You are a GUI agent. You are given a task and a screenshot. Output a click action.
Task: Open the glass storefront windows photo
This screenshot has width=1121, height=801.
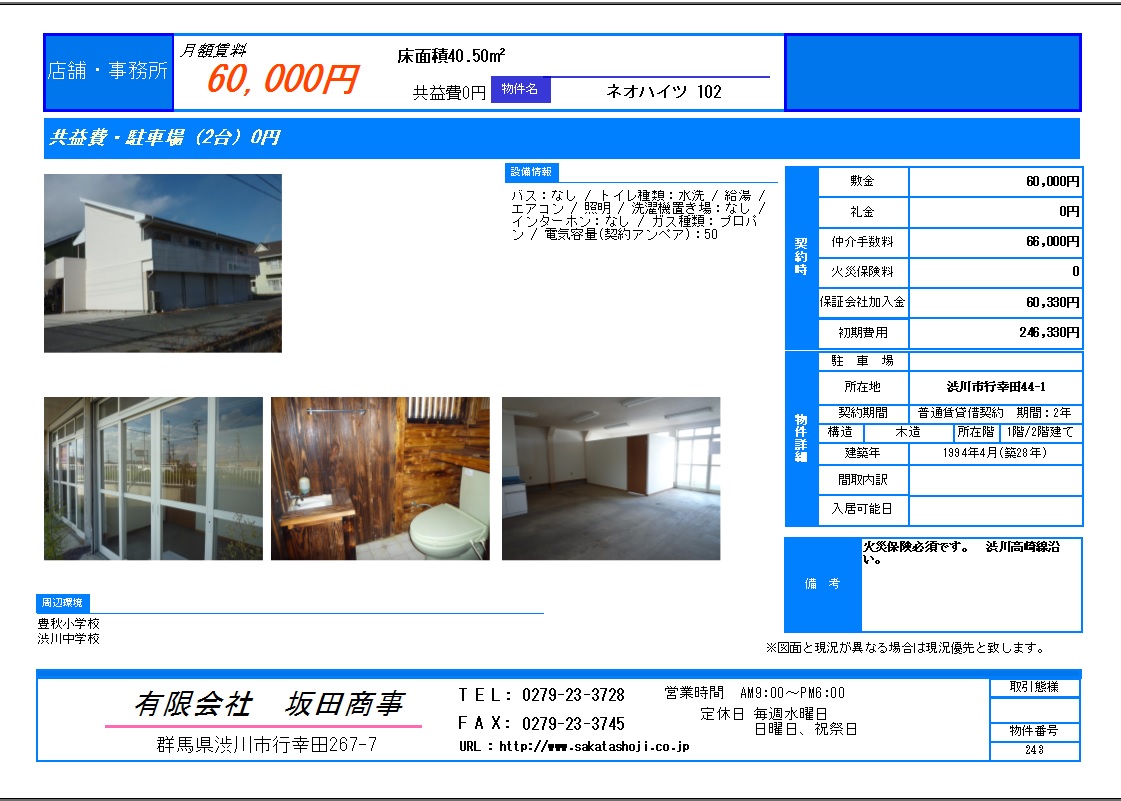[x=153, y=478]
